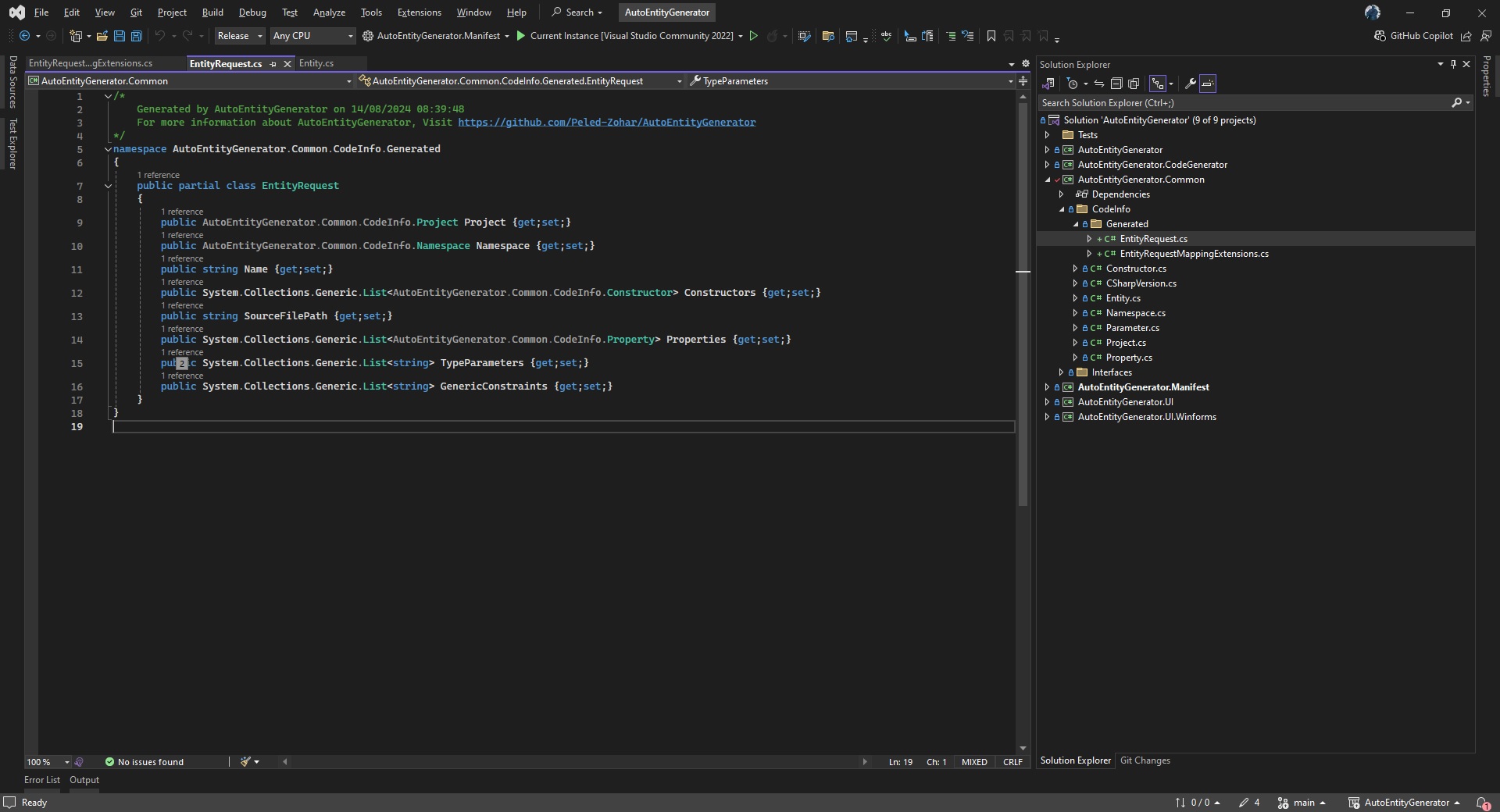The width and height of the screenshot is (1500, 812).
Task: Switch views in Solution Explorer toolbar
Action: (x=1048, y=84)
